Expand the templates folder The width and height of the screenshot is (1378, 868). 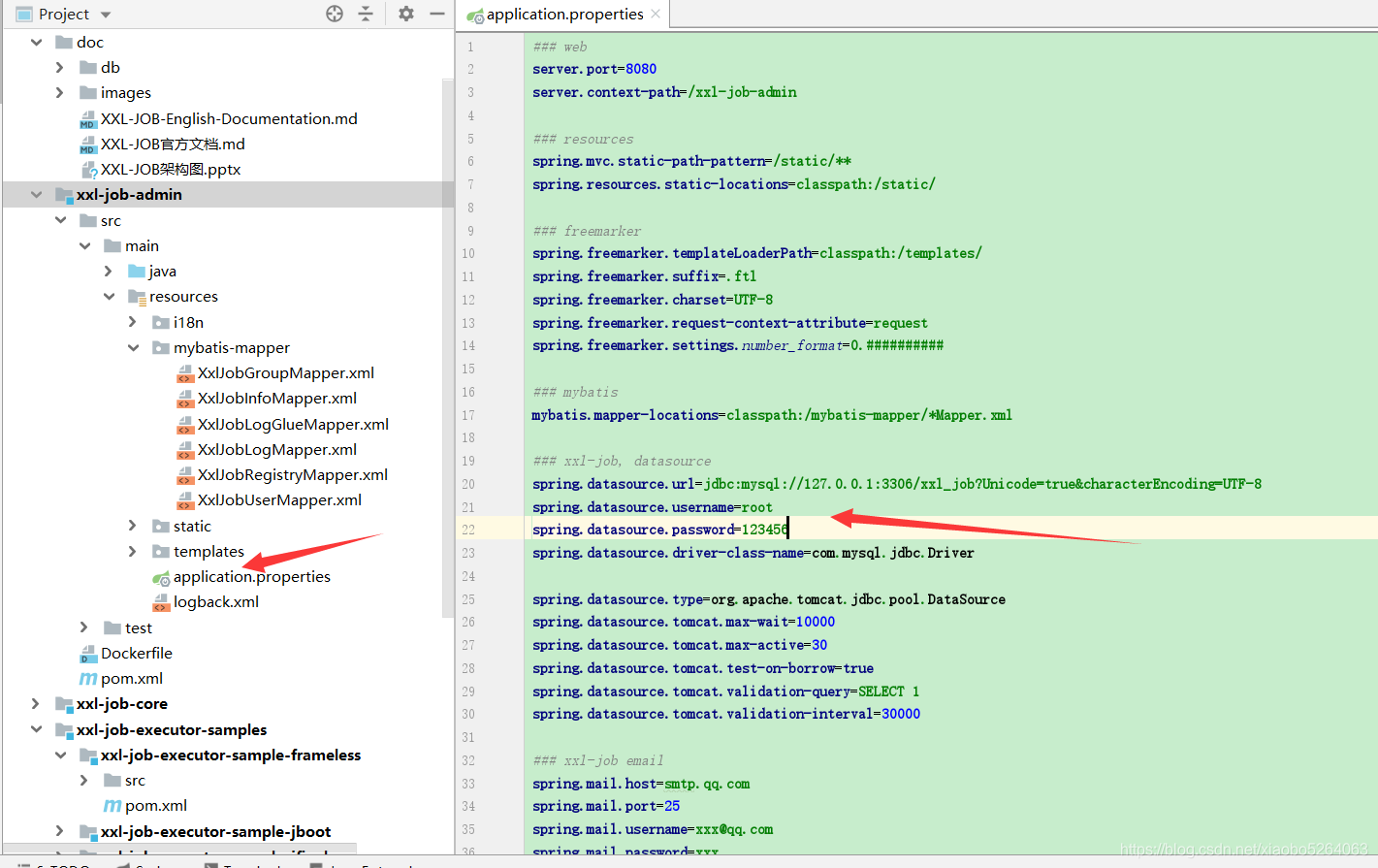[133, 551]
